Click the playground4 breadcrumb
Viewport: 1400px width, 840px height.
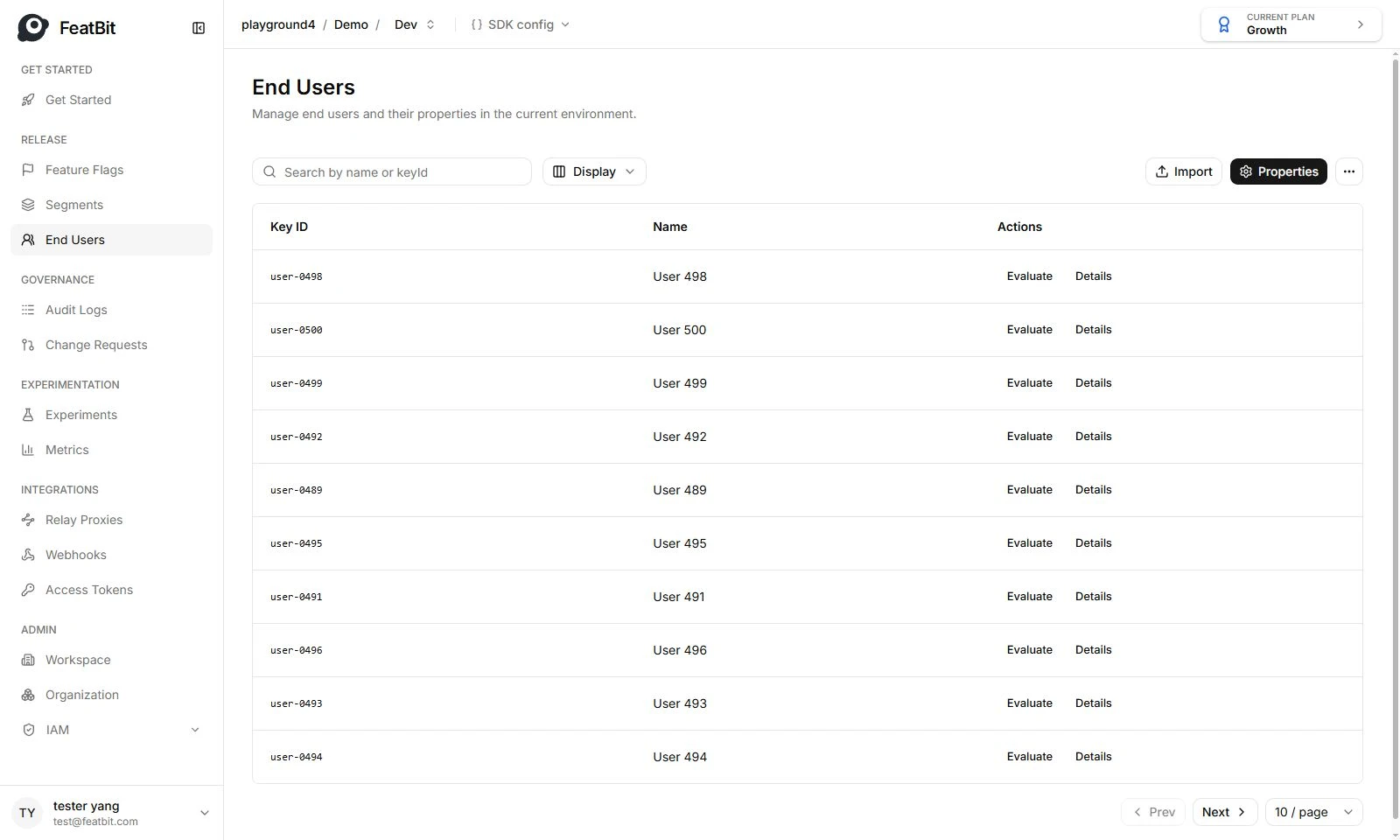tap(278, 24)
